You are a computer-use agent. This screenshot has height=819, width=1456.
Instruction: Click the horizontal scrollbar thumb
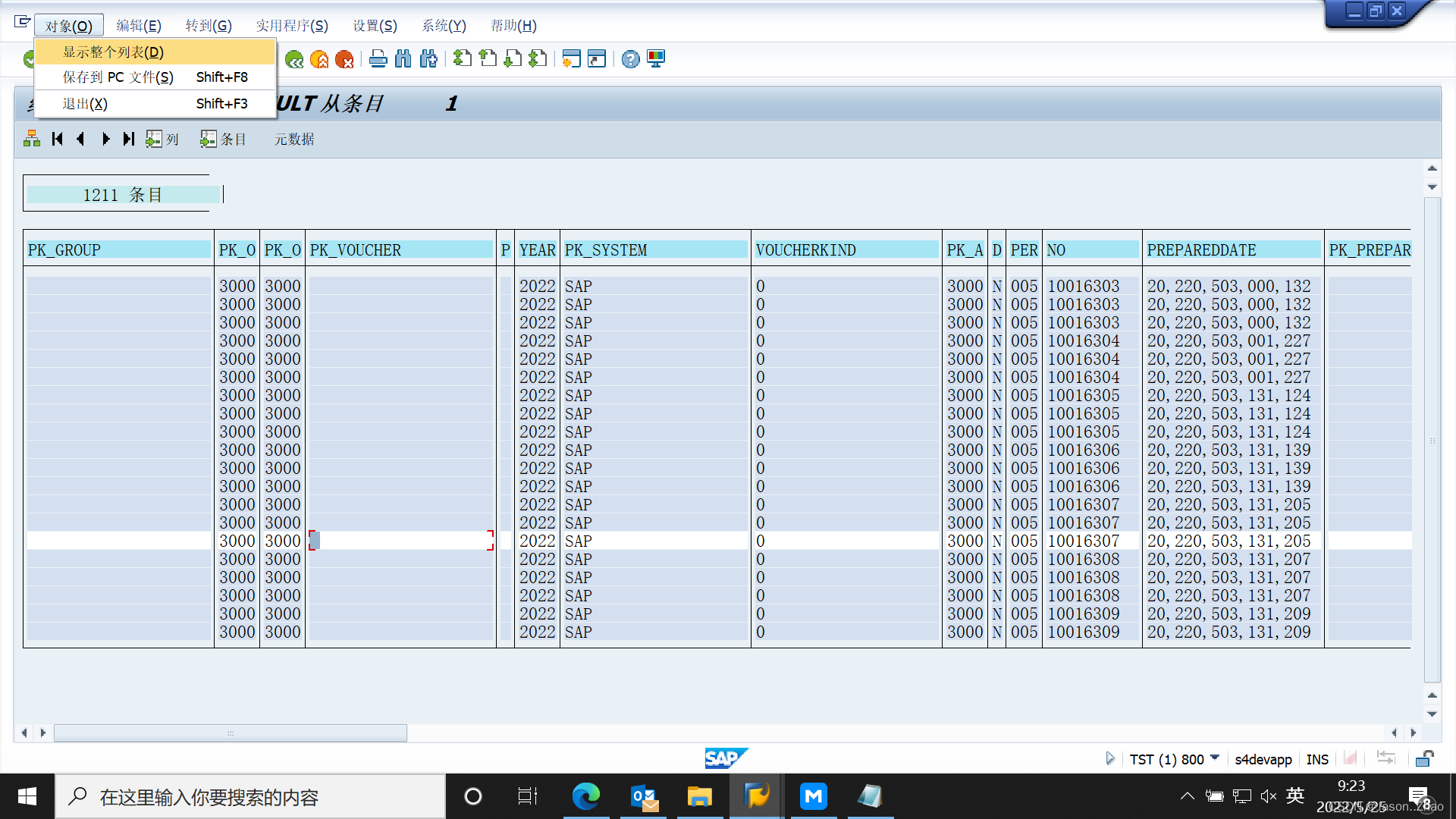pyautogui.click(x=230, y=733)
